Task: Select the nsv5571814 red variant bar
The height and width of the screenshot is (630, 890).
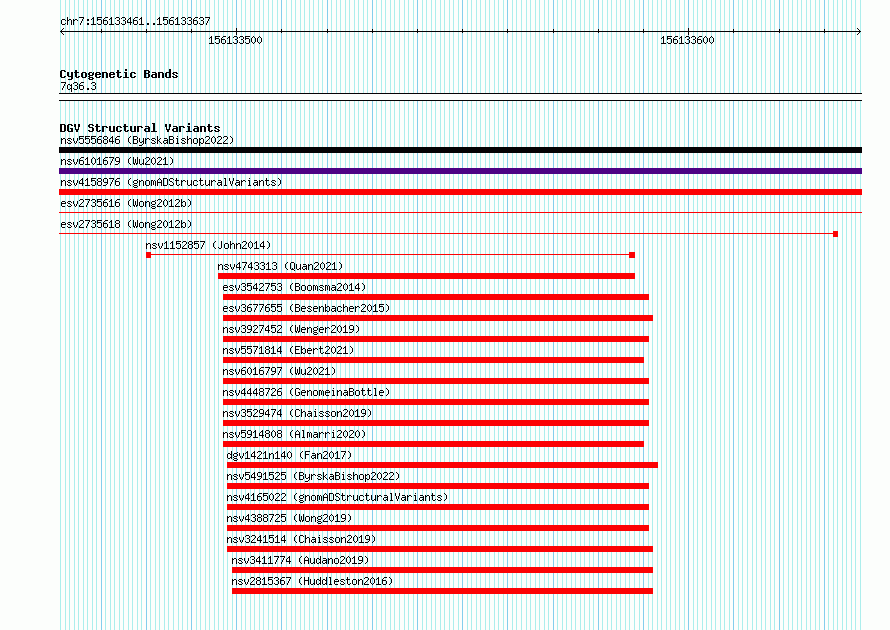Action: 434,360
